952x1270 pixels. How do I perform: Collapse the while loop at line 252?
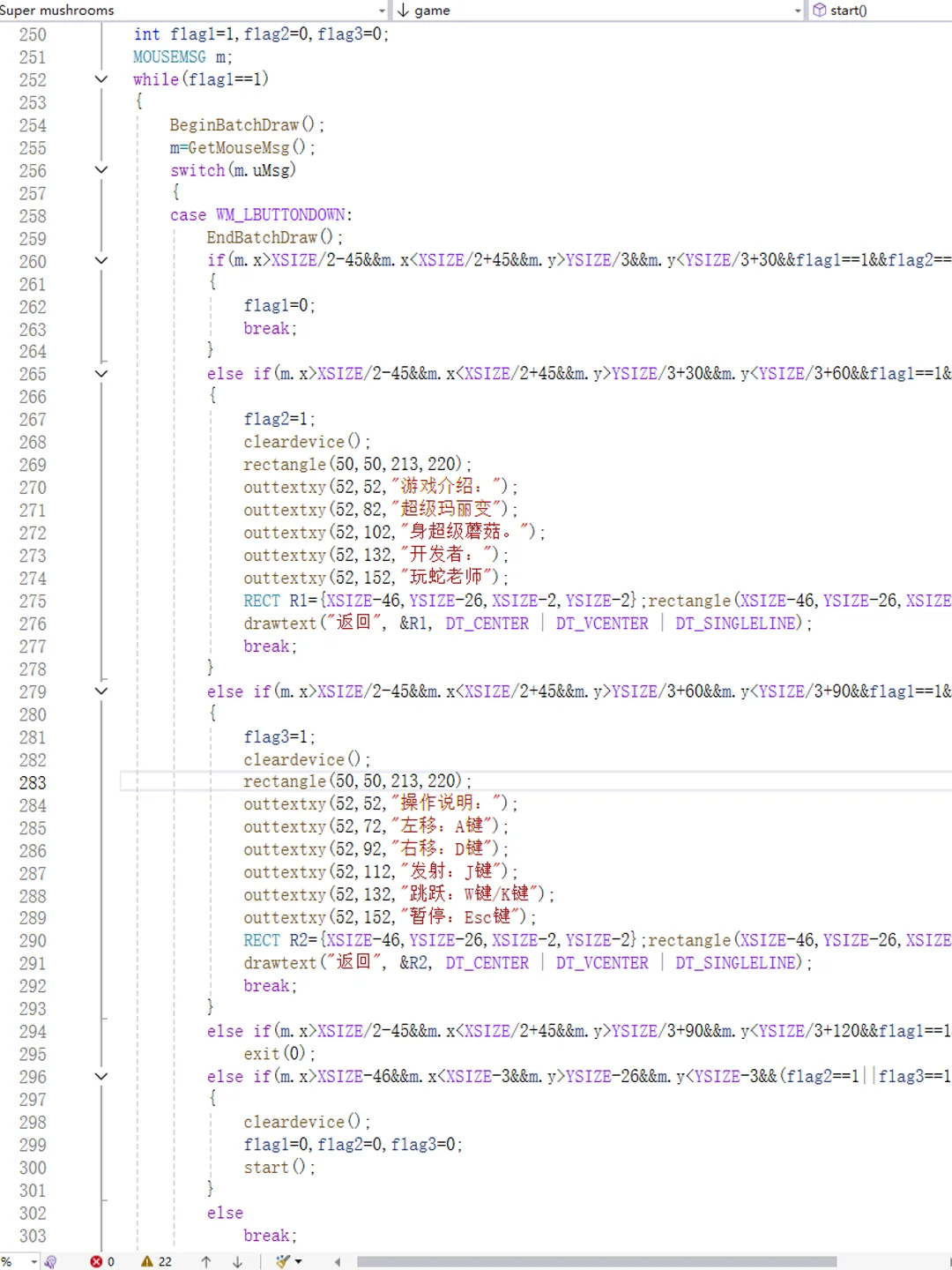click(101, 79)
